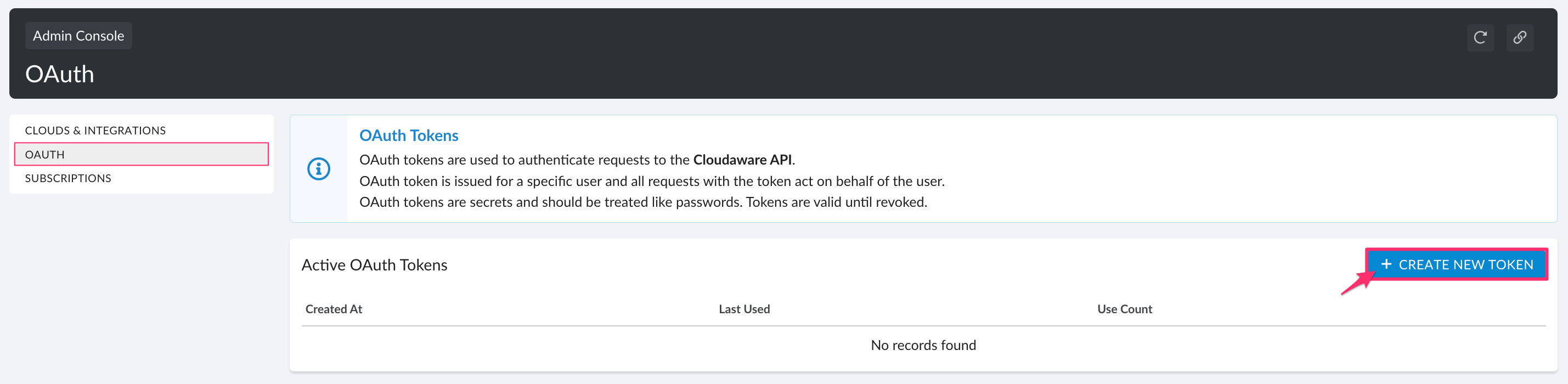Click the No records found row

(923, 345)
